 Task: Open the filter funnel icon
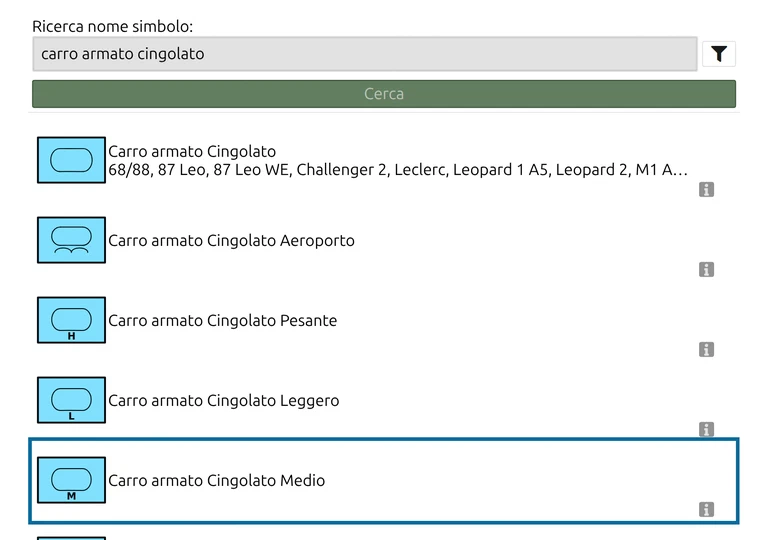[x=719, y=54]
